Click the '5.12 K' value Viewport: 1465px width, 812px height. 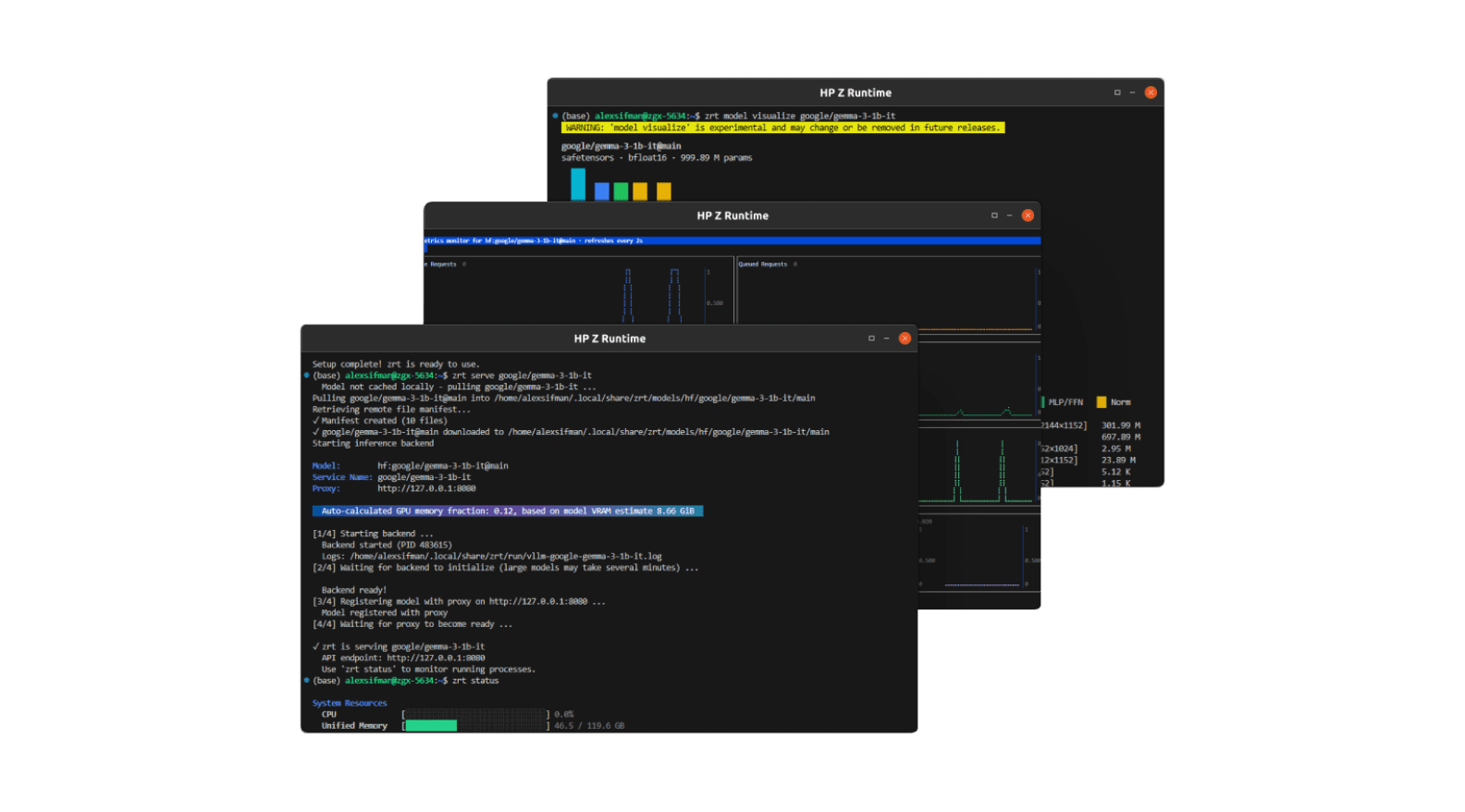coord(1116,472)
